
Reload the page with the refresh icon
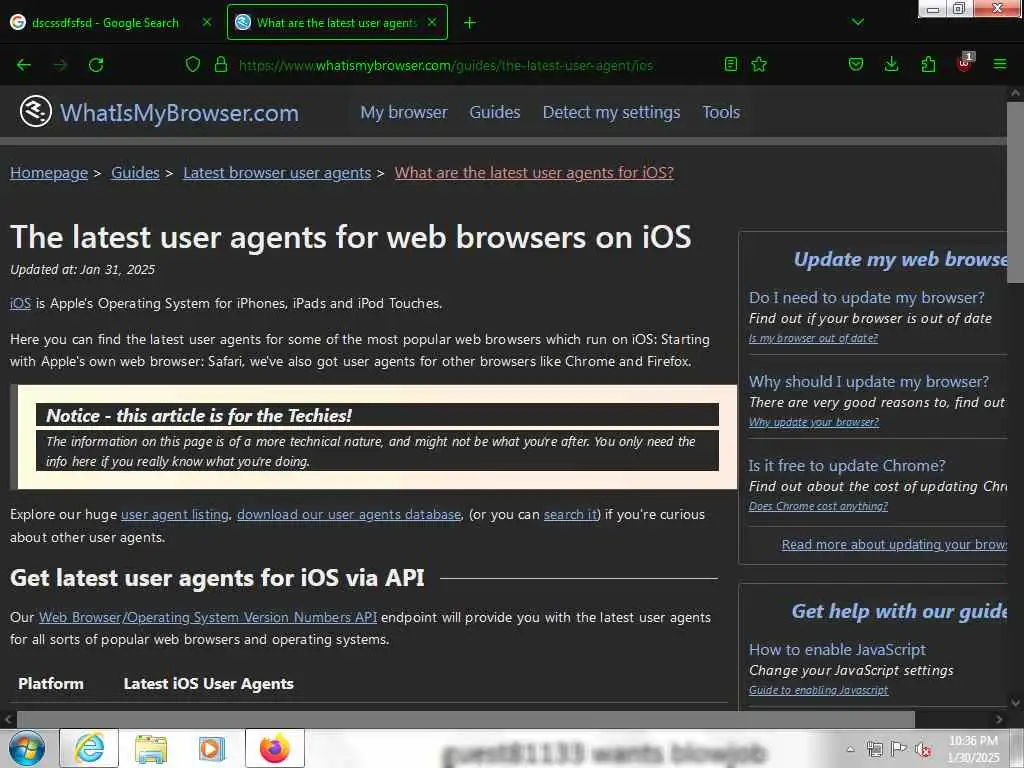[x=96, y=65]
